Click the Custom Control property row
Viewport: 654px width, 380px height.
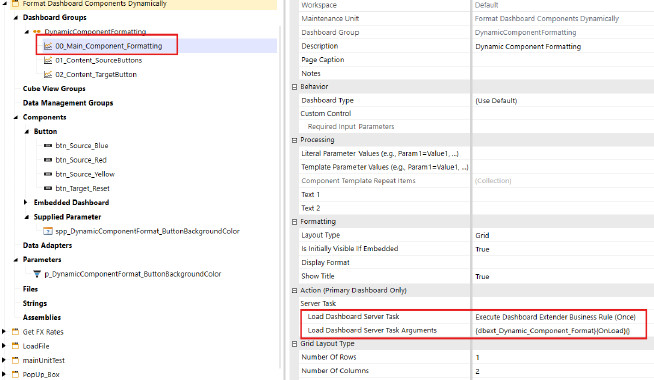pos(476,113)
